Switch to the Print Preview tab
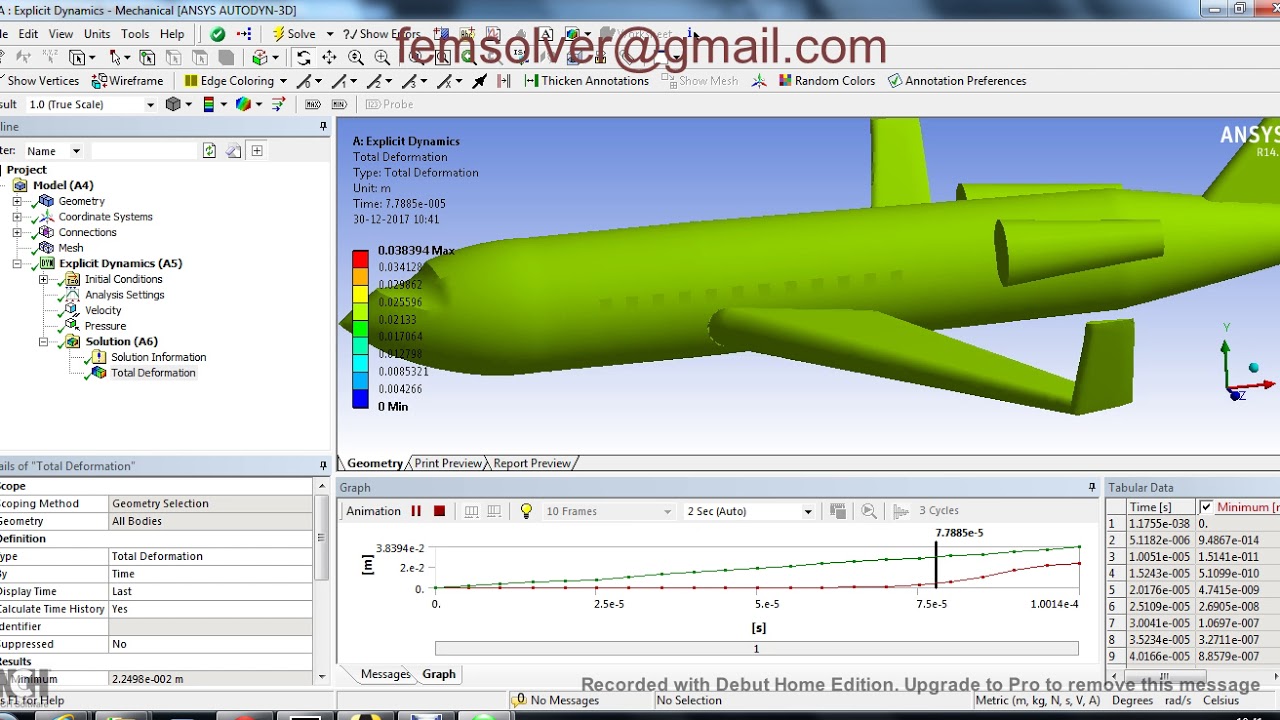The image size is (1280, 720). tap(448, 463)
